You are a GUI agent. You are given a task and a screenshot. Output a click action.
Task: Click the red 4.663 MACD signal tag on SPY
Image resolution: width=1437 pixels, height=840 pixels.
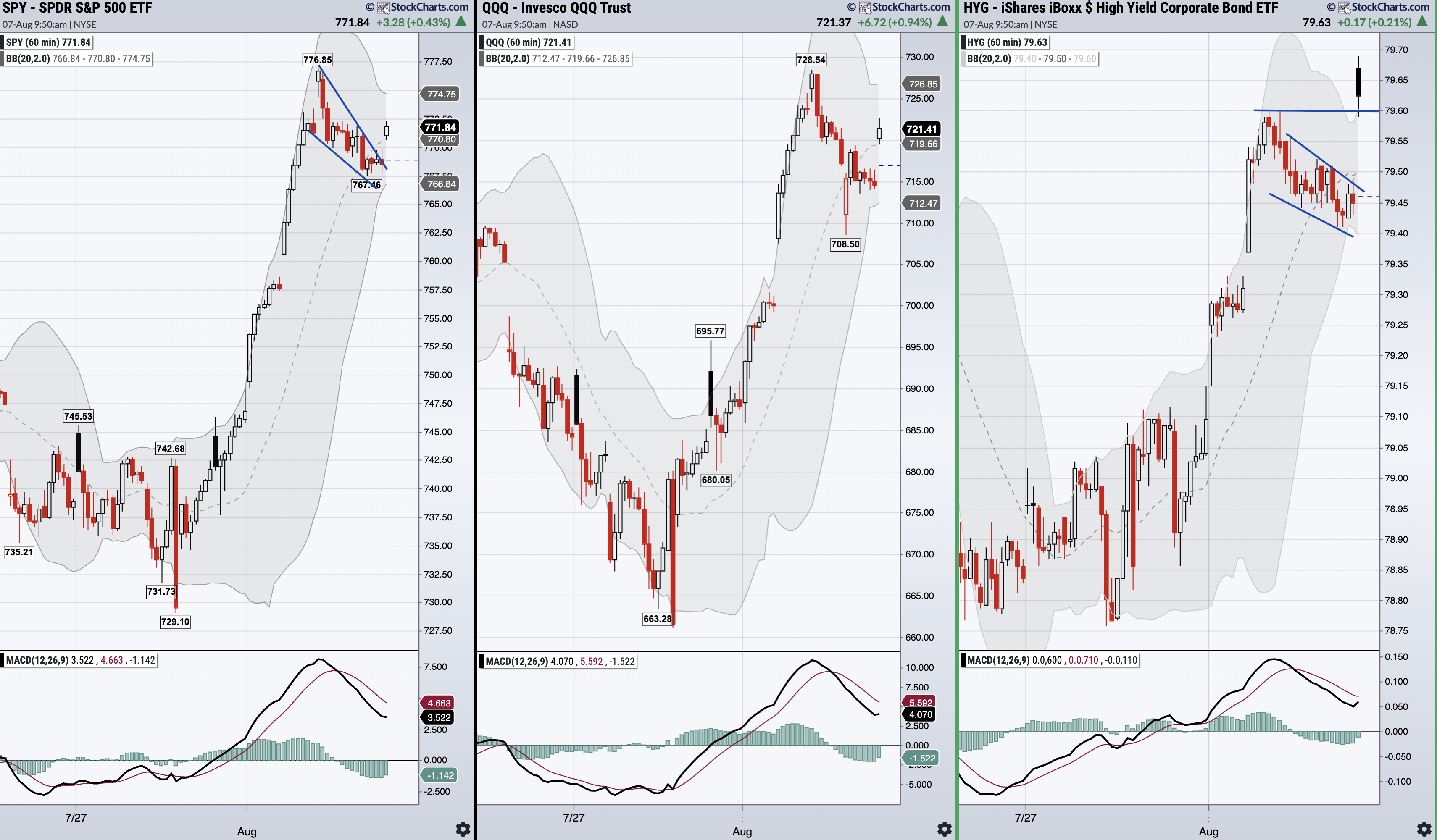[x=438, y=703]
